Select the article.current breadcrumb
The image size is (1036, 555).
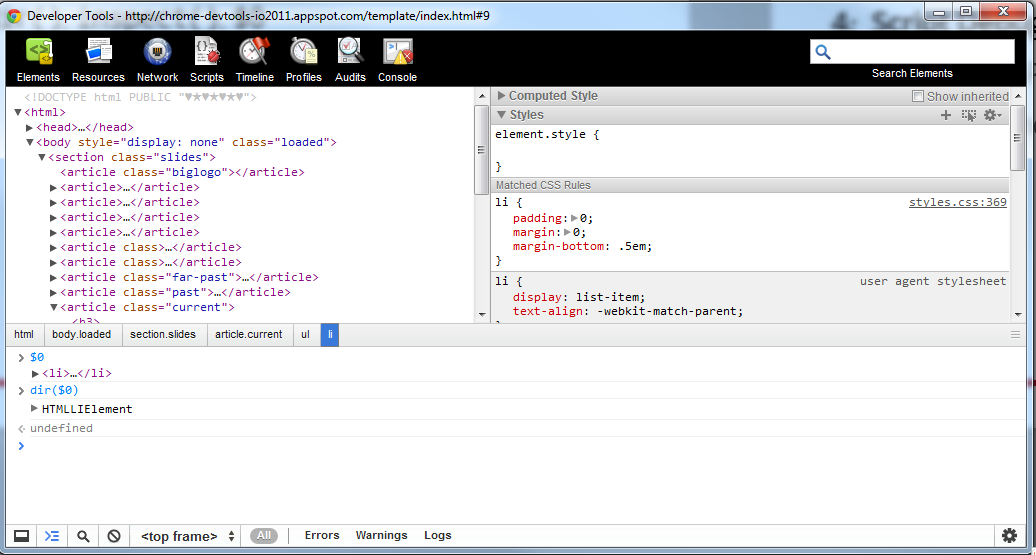248,334
